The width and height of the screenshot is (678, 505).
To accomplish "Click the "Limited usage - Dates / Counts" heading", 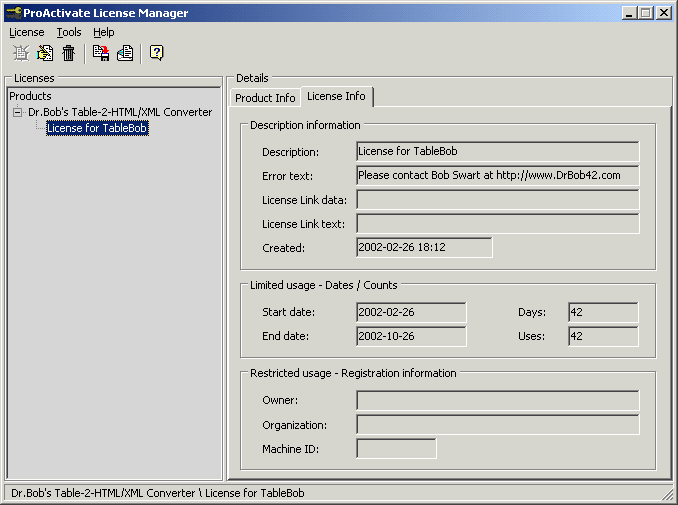I will click(323, 285).
